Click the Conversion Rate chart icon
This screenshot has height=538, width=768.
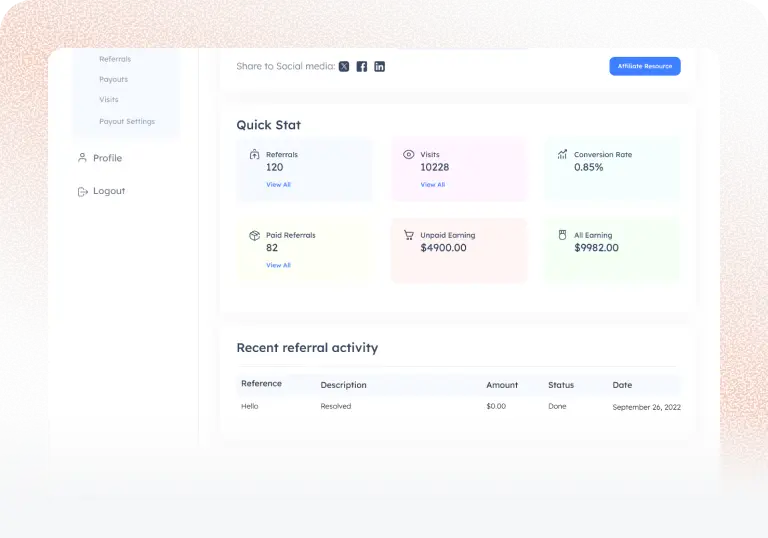pos(562,154)
